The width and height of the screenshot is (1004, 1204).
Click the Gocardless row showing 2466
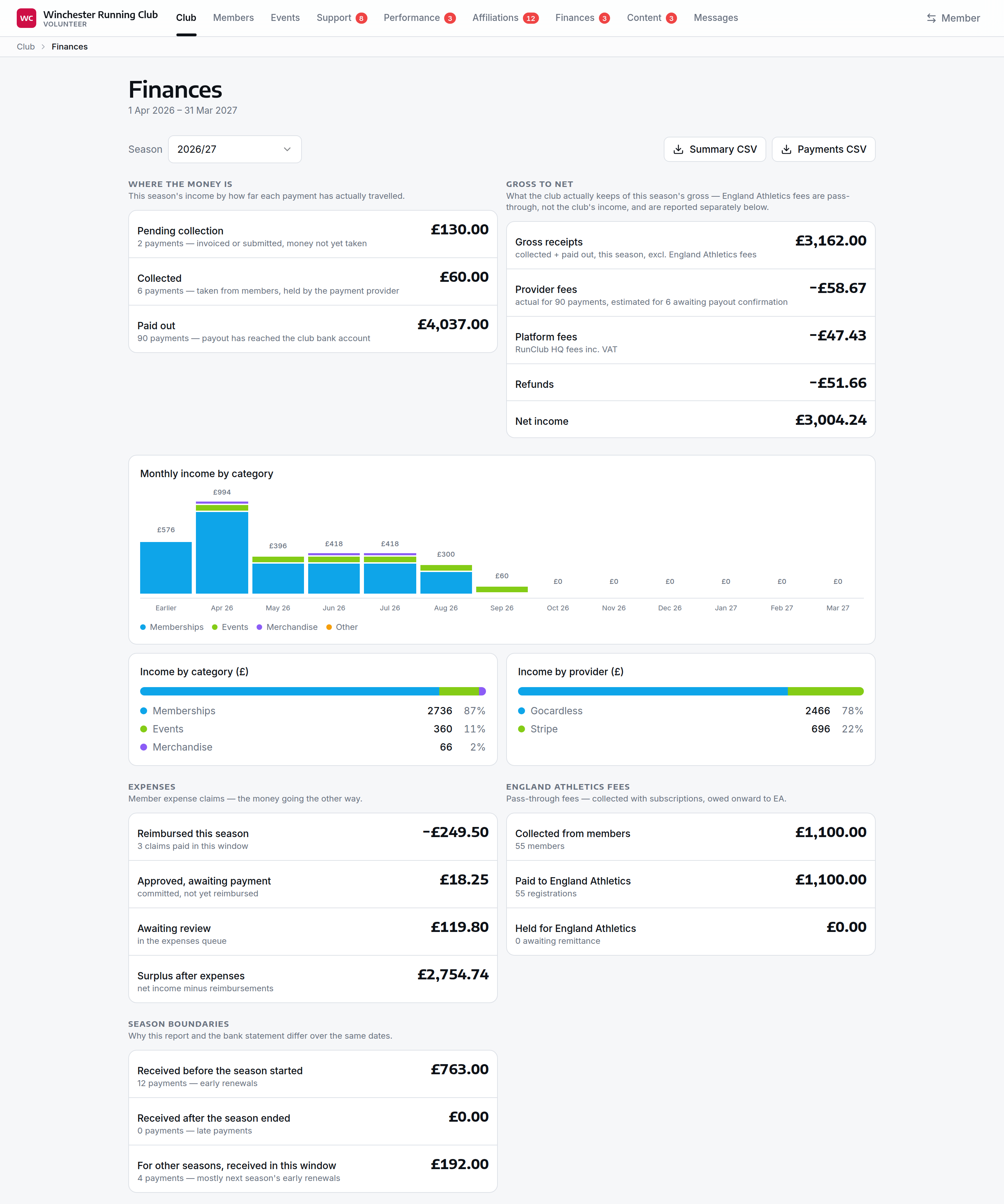(691, 711)
